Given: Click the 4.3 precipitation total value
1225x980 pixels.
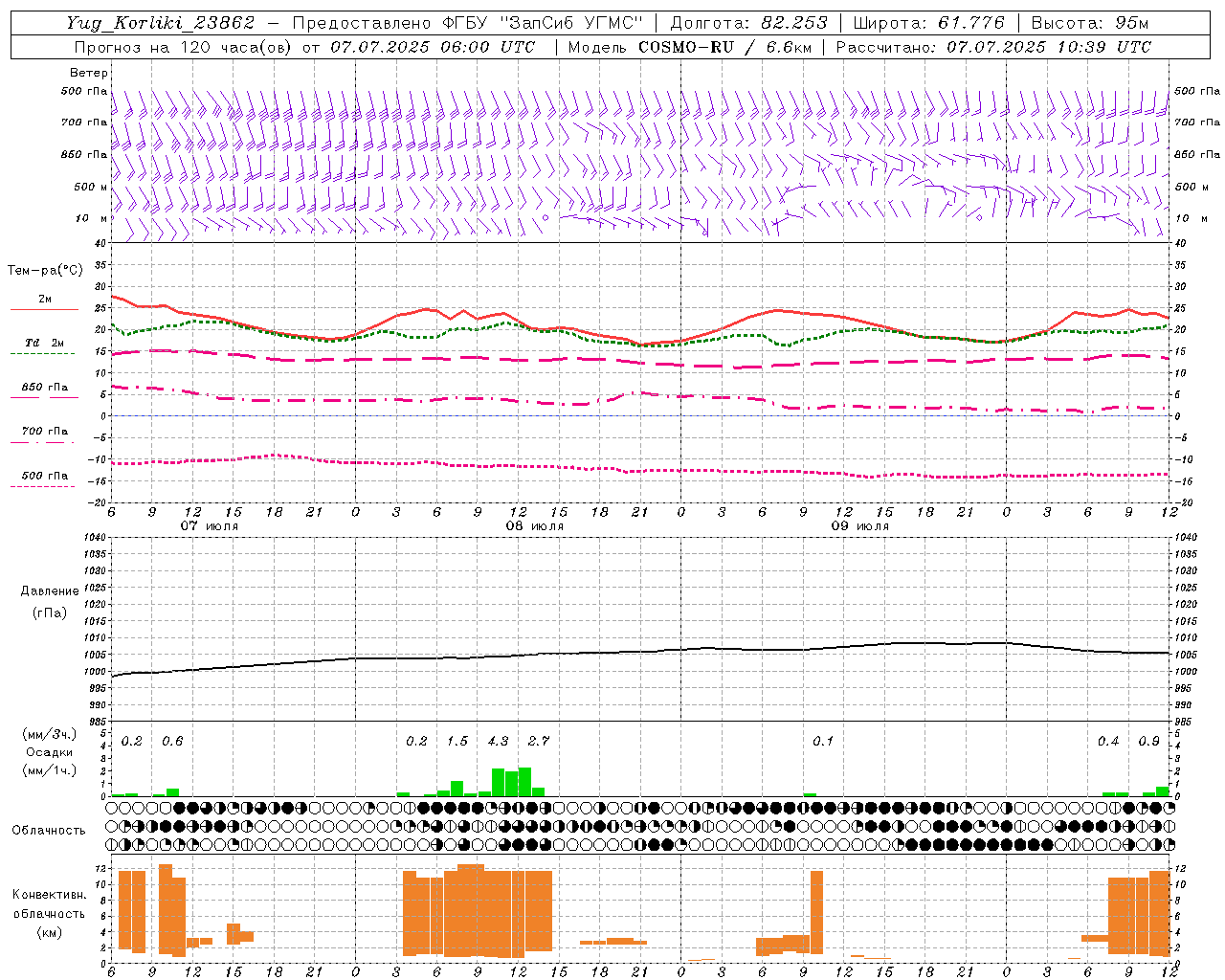Looking at the screenshot, I should point(498,742).
